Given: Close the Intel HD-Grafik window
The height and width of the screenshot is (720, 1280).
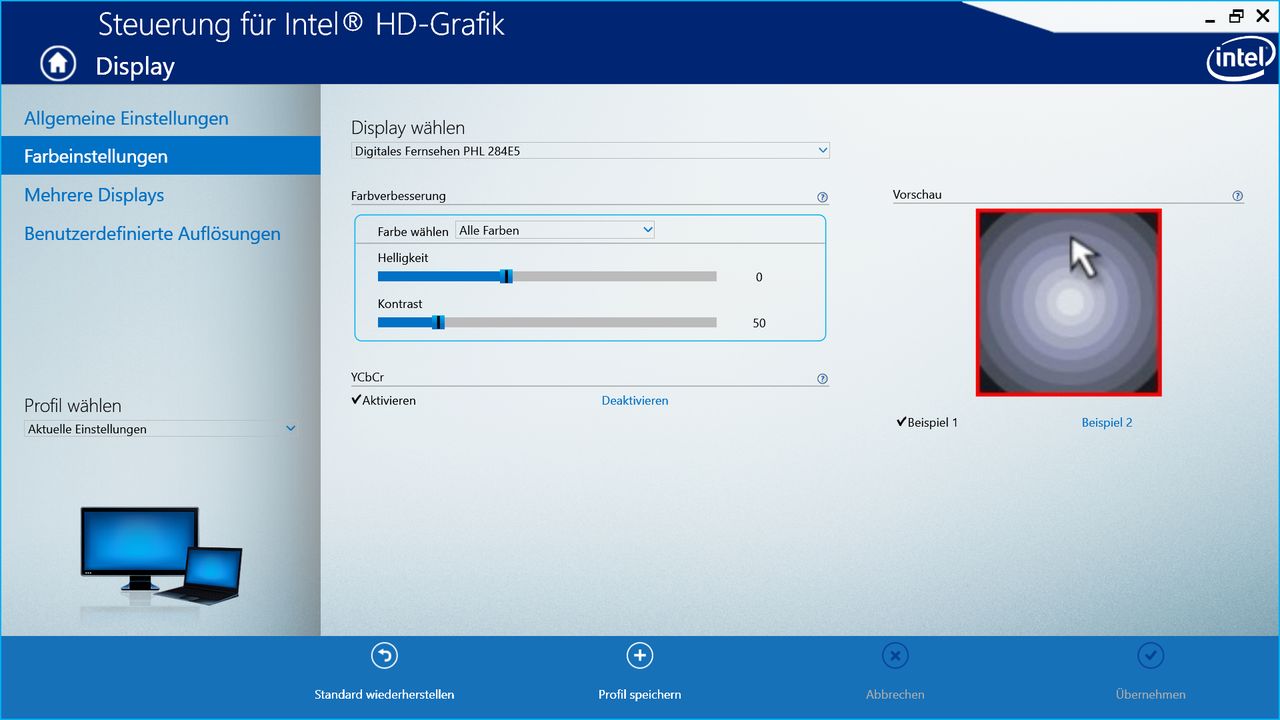Looking at the screenshot, I should click(1262, 16).
